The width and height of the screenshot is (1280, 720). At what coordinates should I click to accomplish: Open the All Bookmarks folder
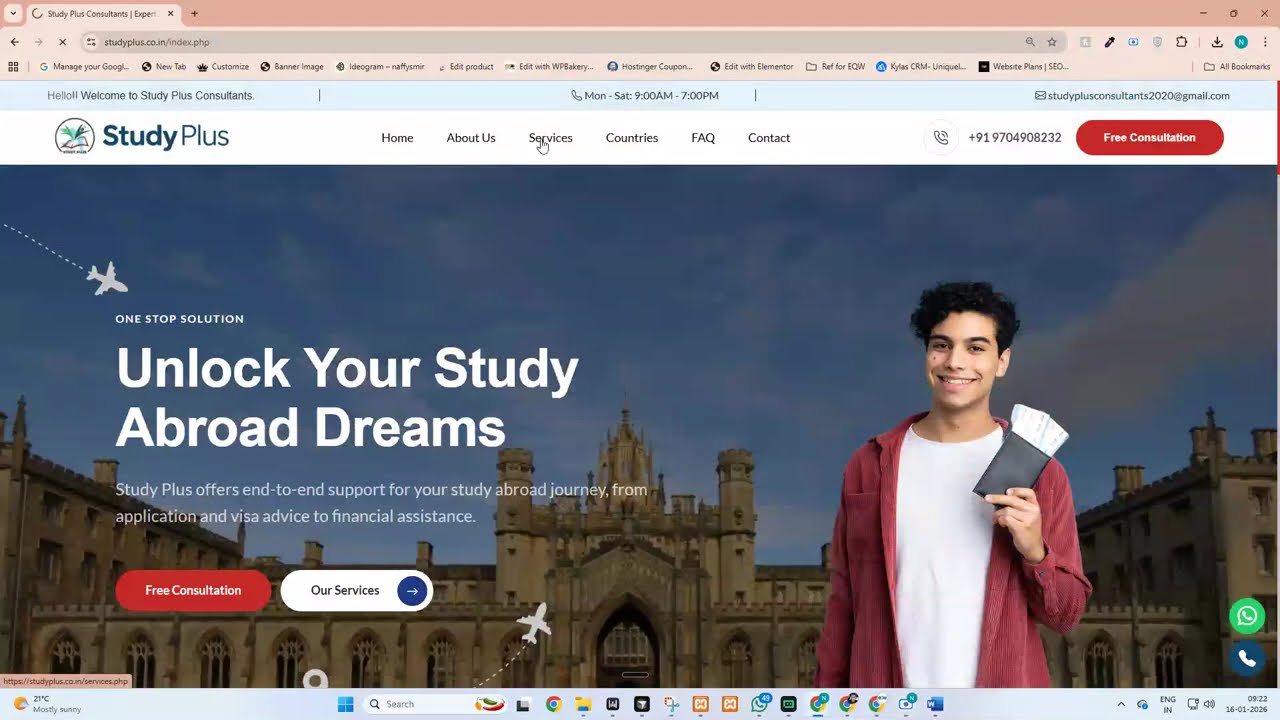click(x=1237, y=67)
